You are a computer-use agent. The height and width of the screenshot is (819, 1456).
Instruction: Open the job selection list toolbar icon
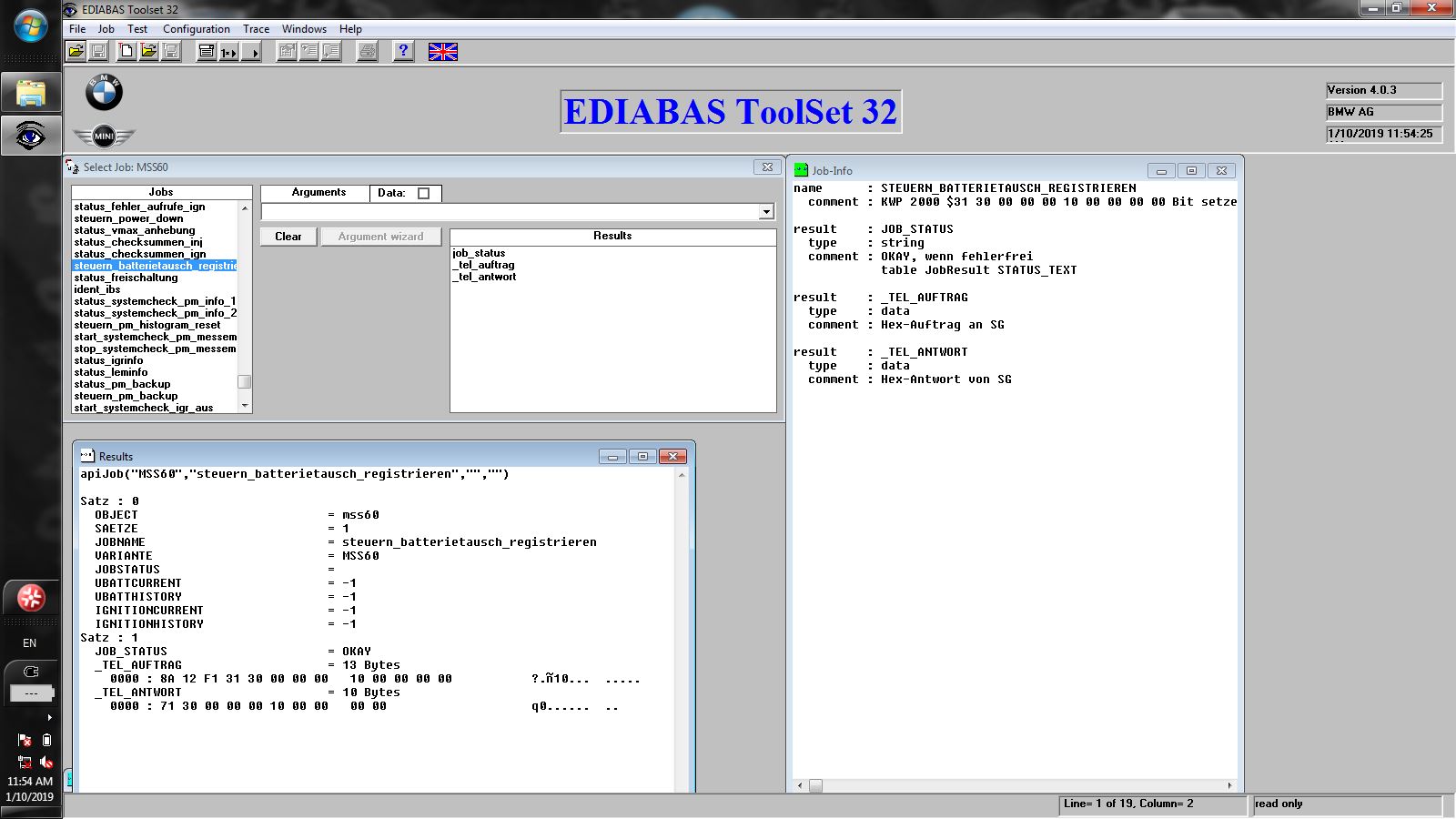[x=207, y=52]
